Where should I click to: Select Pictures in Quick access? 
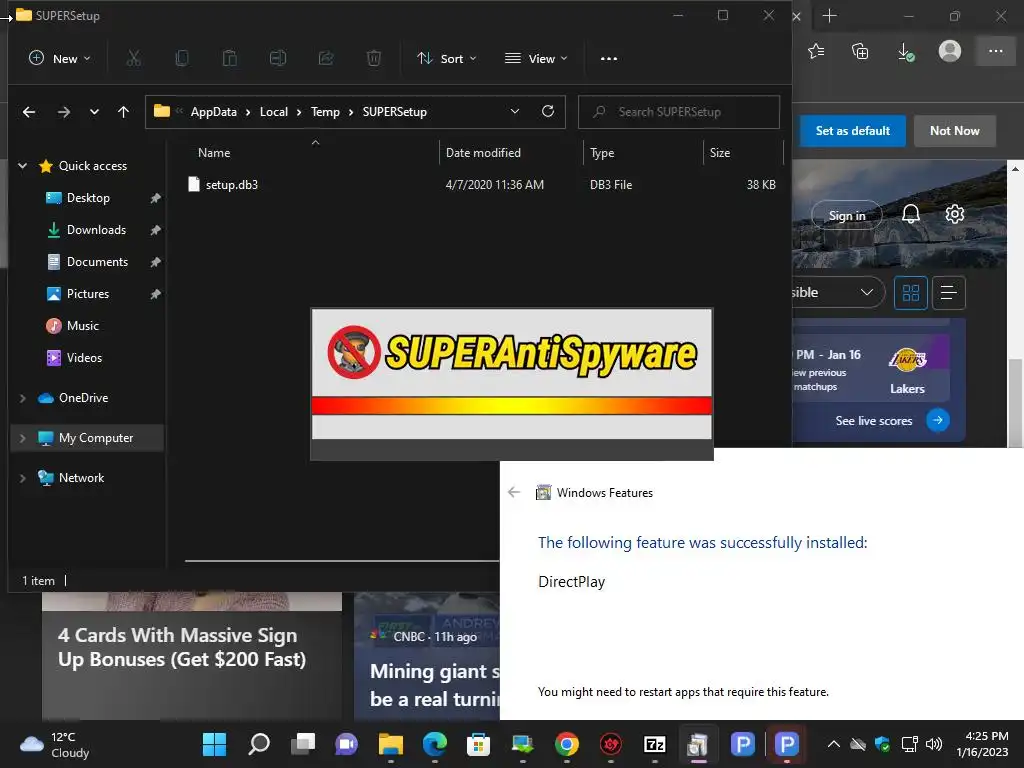[88, 294]
